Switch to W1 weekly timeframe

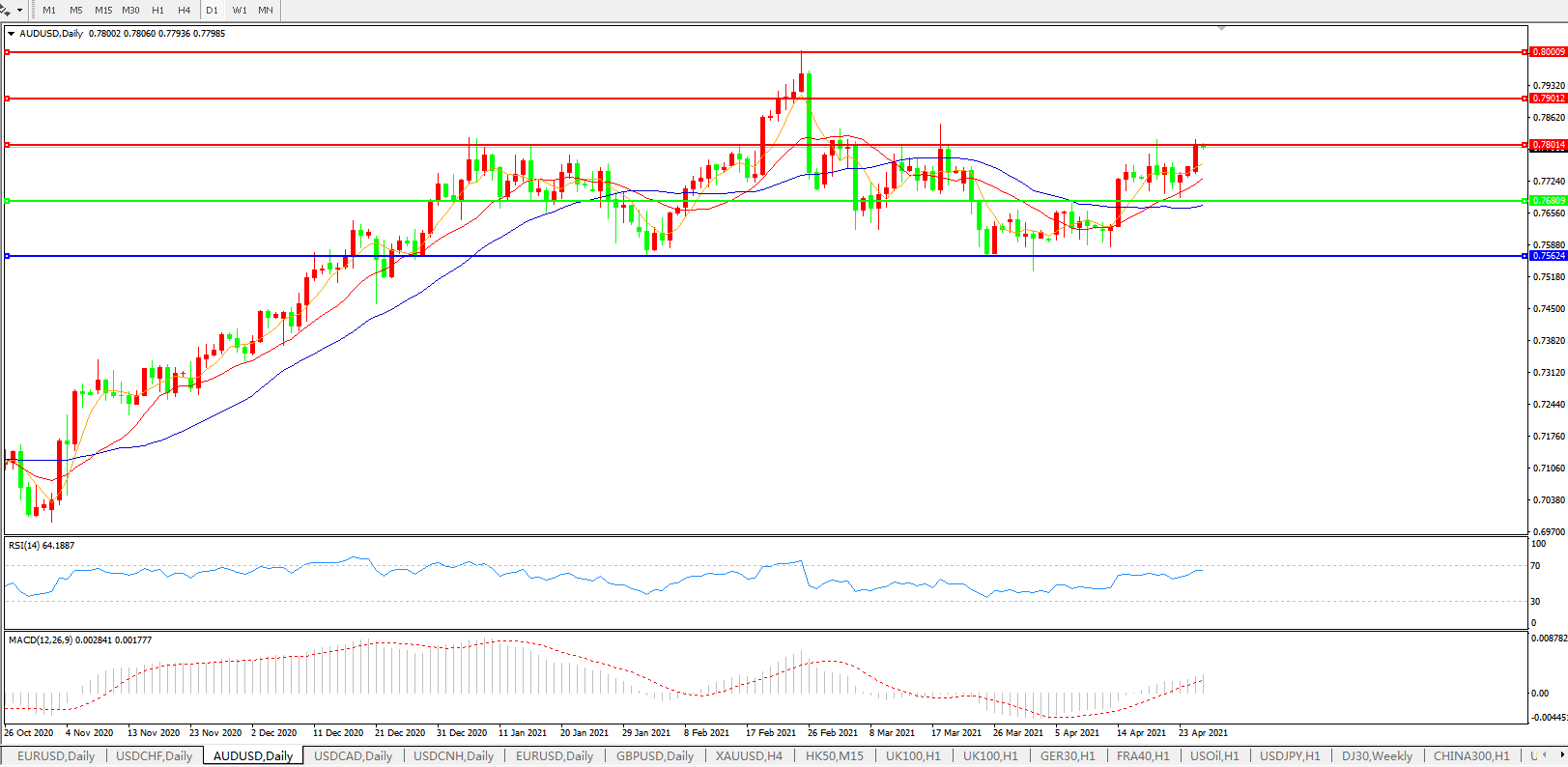[240, 10]
